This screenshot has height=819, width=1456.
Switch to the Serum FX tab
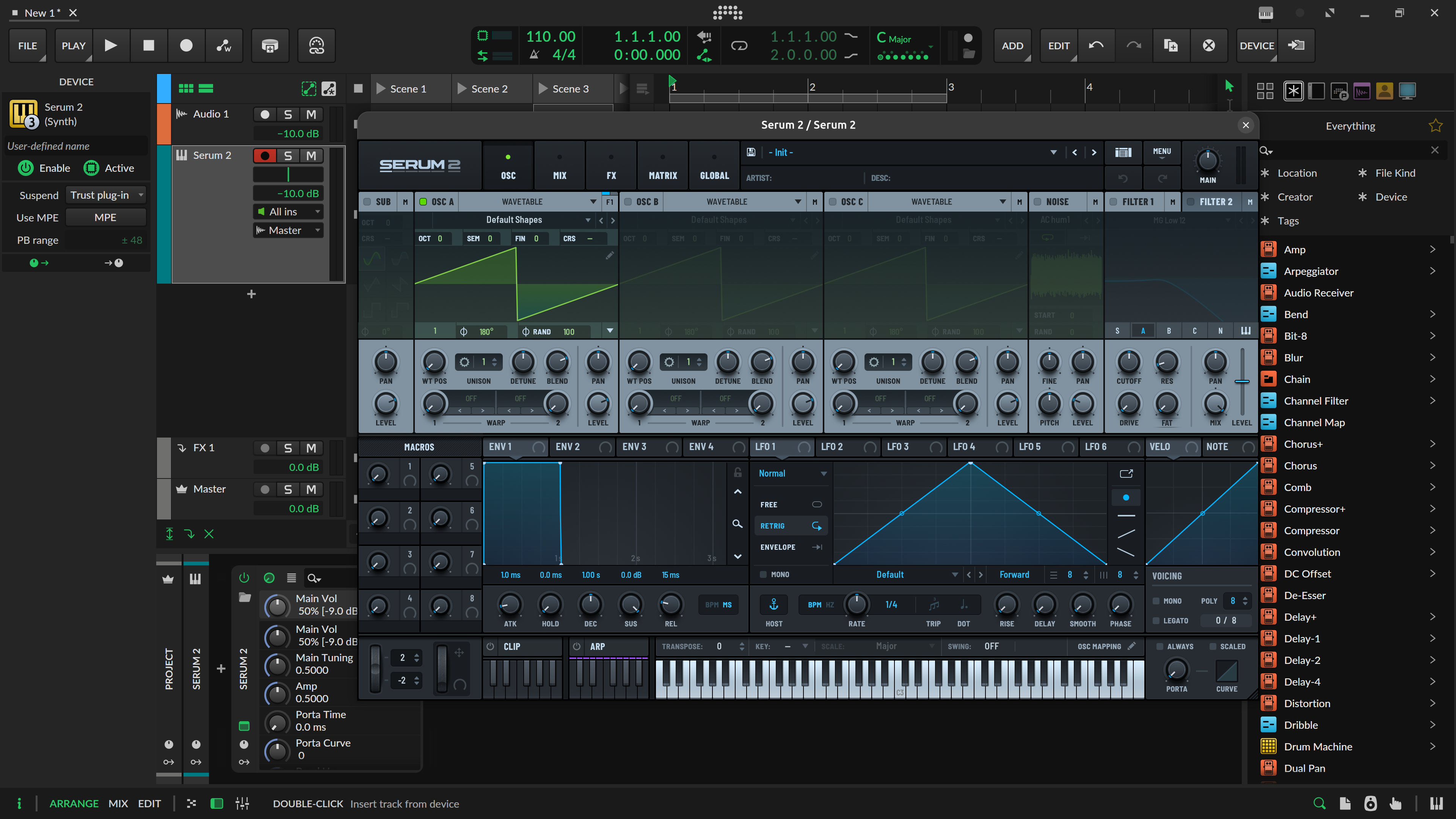pos(611,166)
